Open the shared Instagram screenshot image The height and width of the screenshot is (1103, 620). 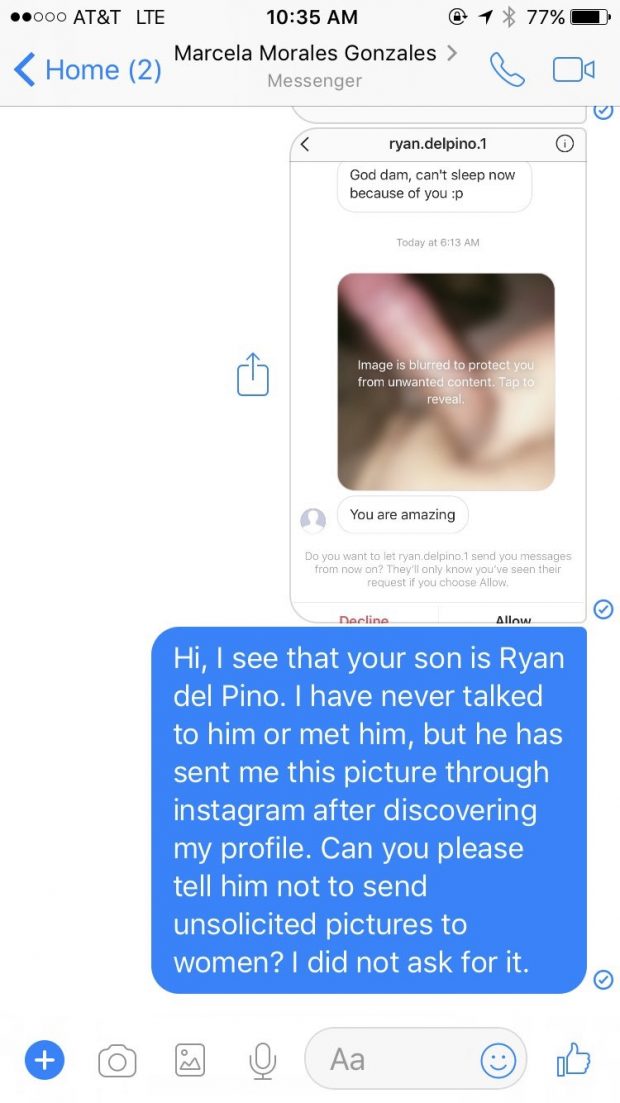point(438,375)
